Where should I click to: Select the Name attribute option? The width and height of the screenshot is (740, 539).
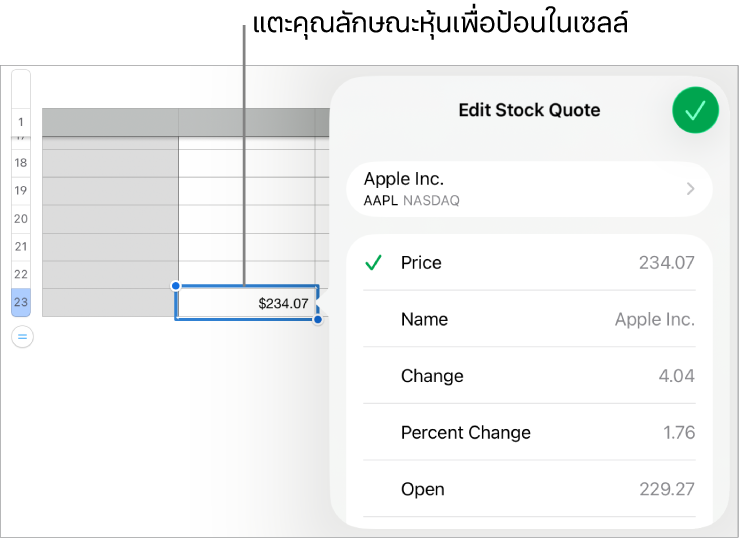529,320
